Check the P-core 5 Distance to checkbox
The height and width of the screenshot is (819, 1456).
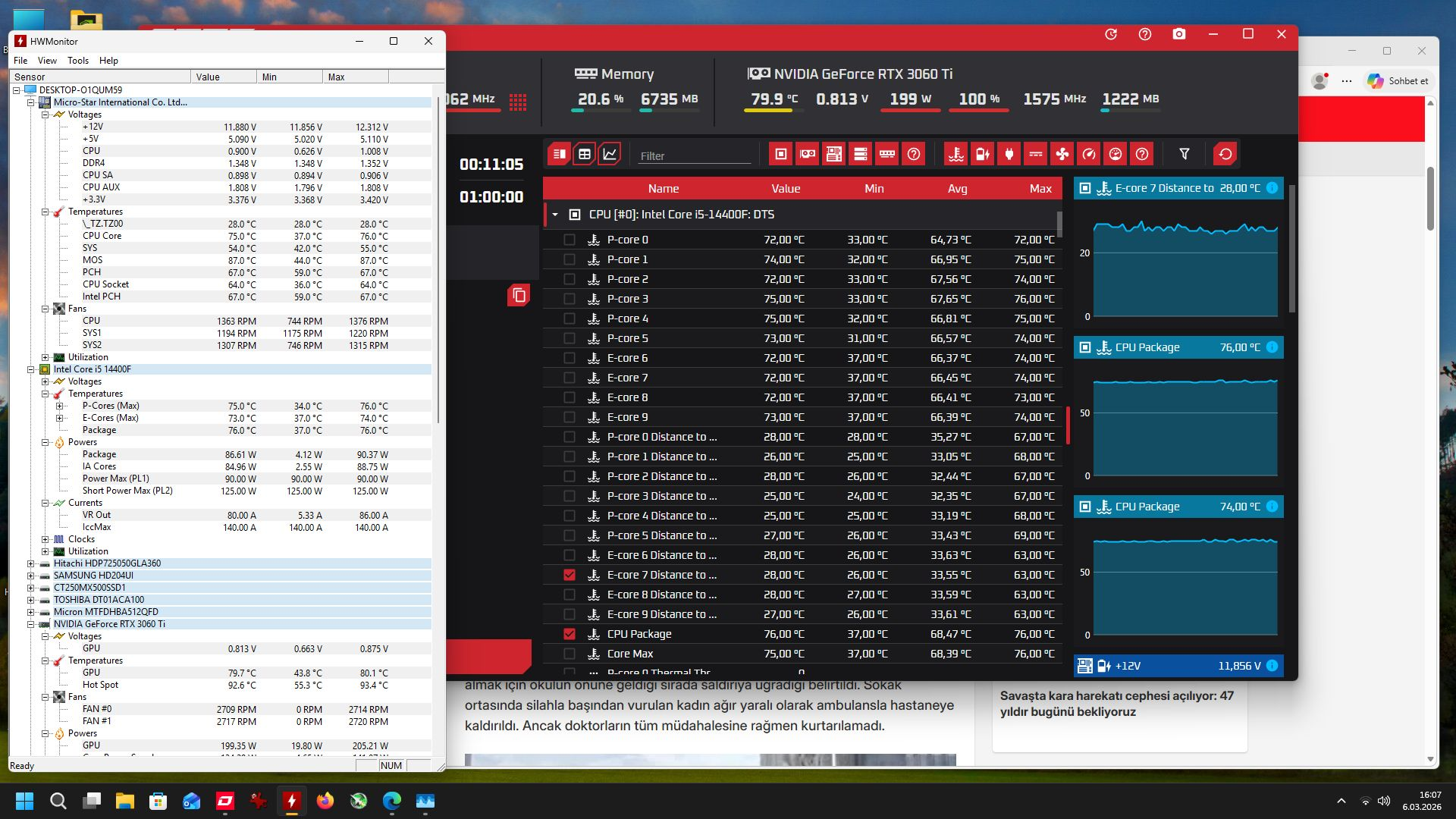570,535
